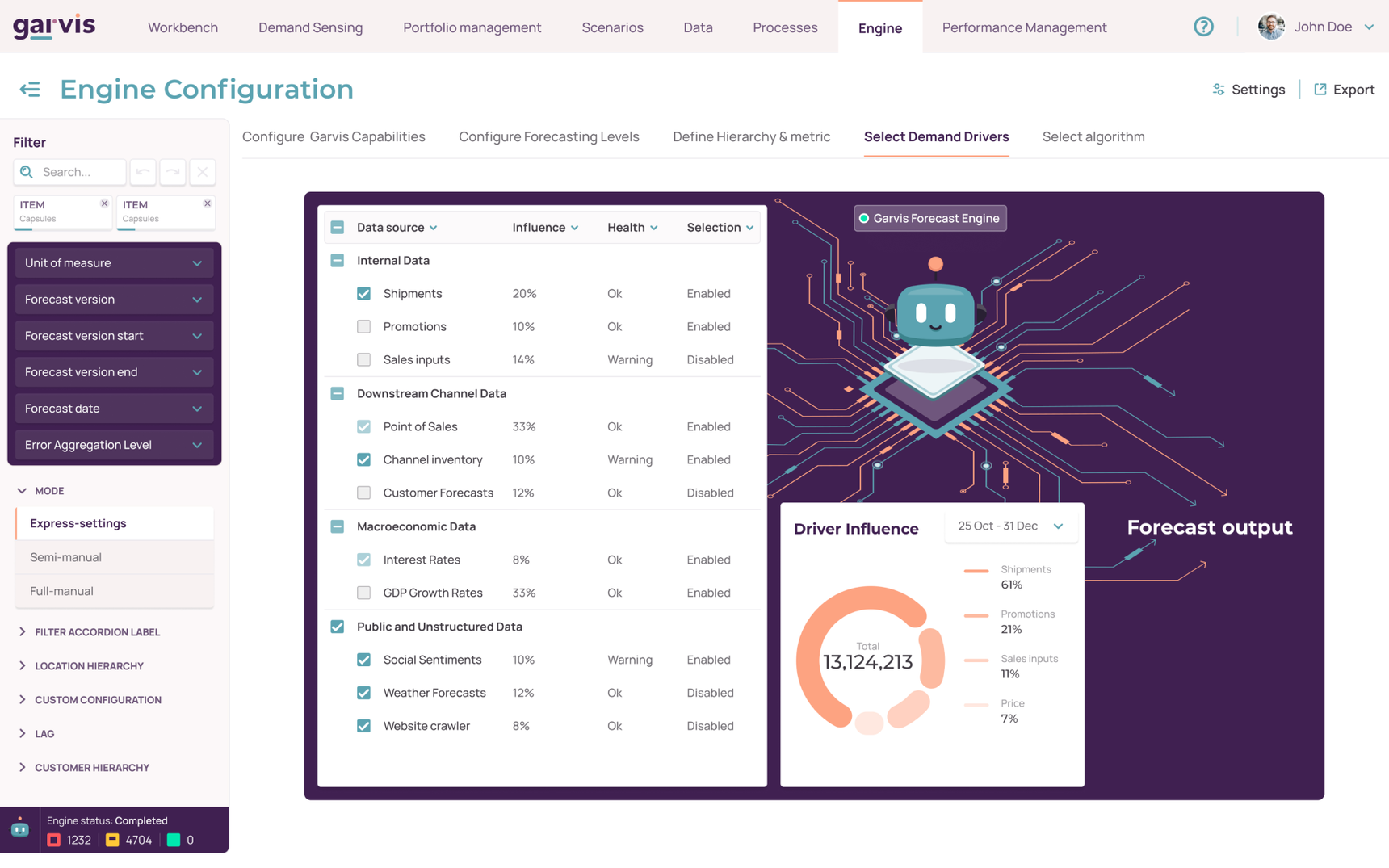1389x868 pixels.
Task: Expand the LAG accordion
Action: tap(36, 734)
